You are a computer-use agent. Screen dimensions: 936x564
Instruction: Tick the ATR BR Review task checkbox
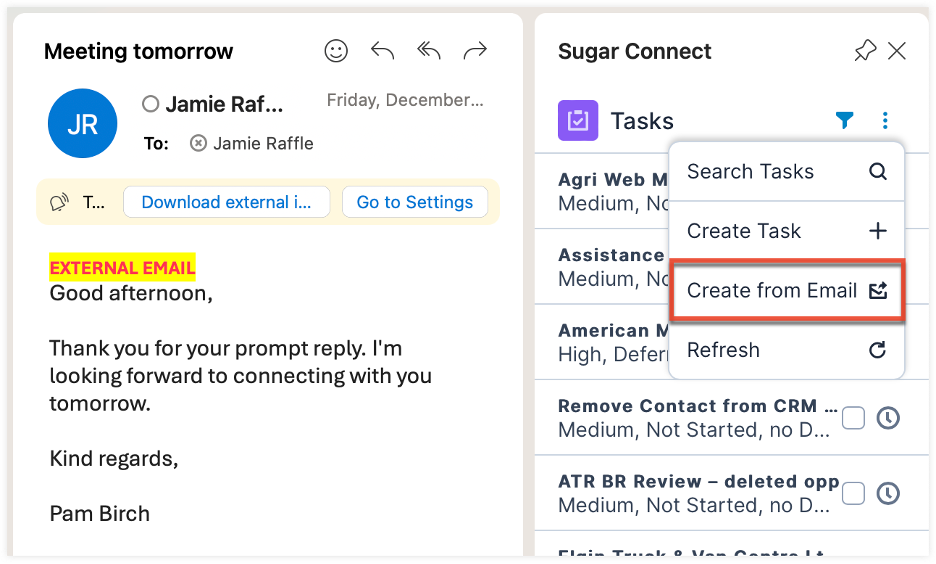click(x=853, y=493)
